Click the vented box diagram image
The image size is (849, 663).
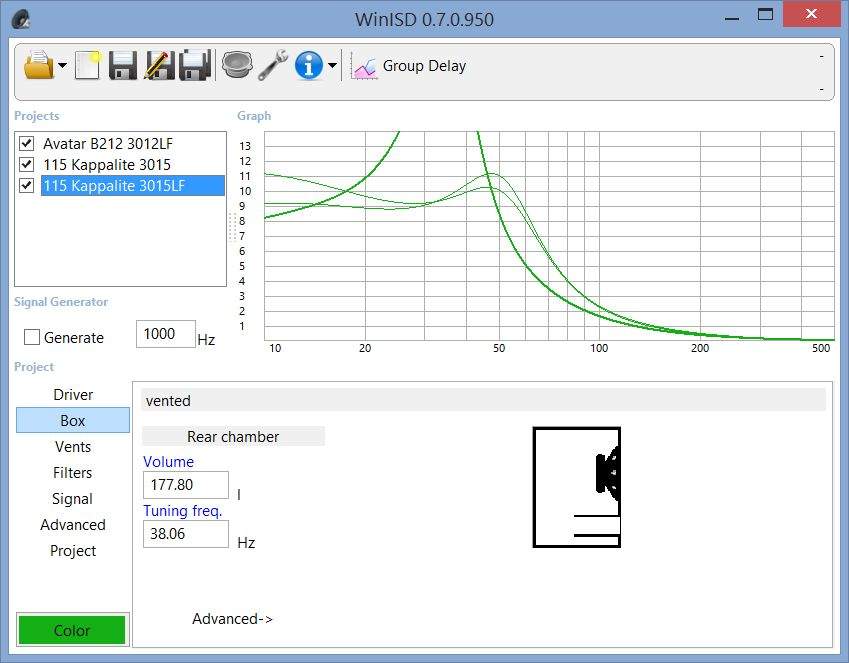tap(577, 487)
